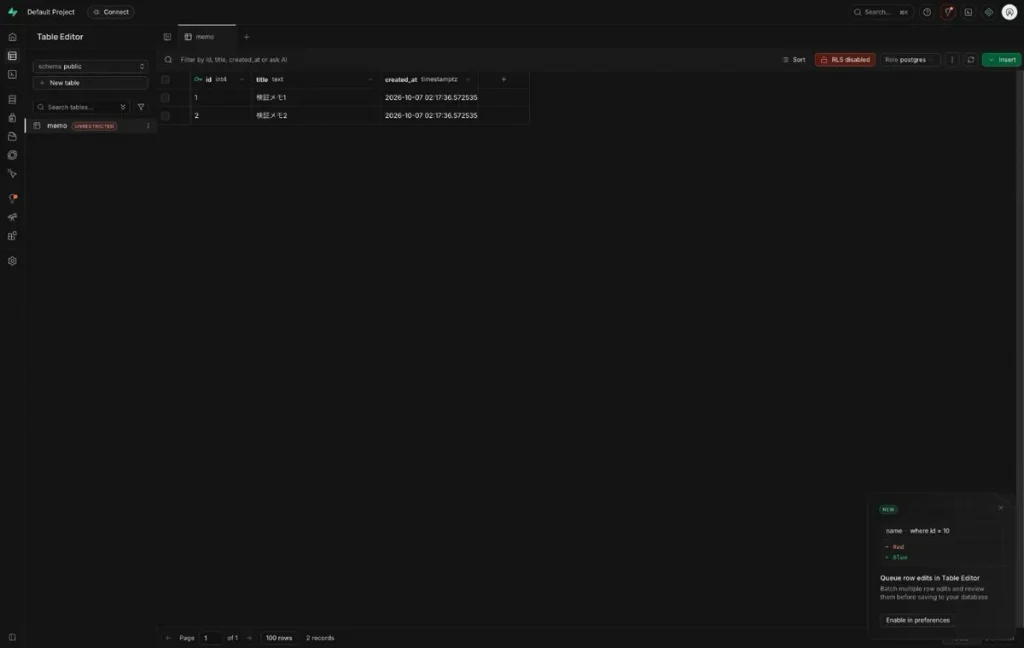Close the new feature popup
The image size is (1024, 648).
pos(1000,508)
